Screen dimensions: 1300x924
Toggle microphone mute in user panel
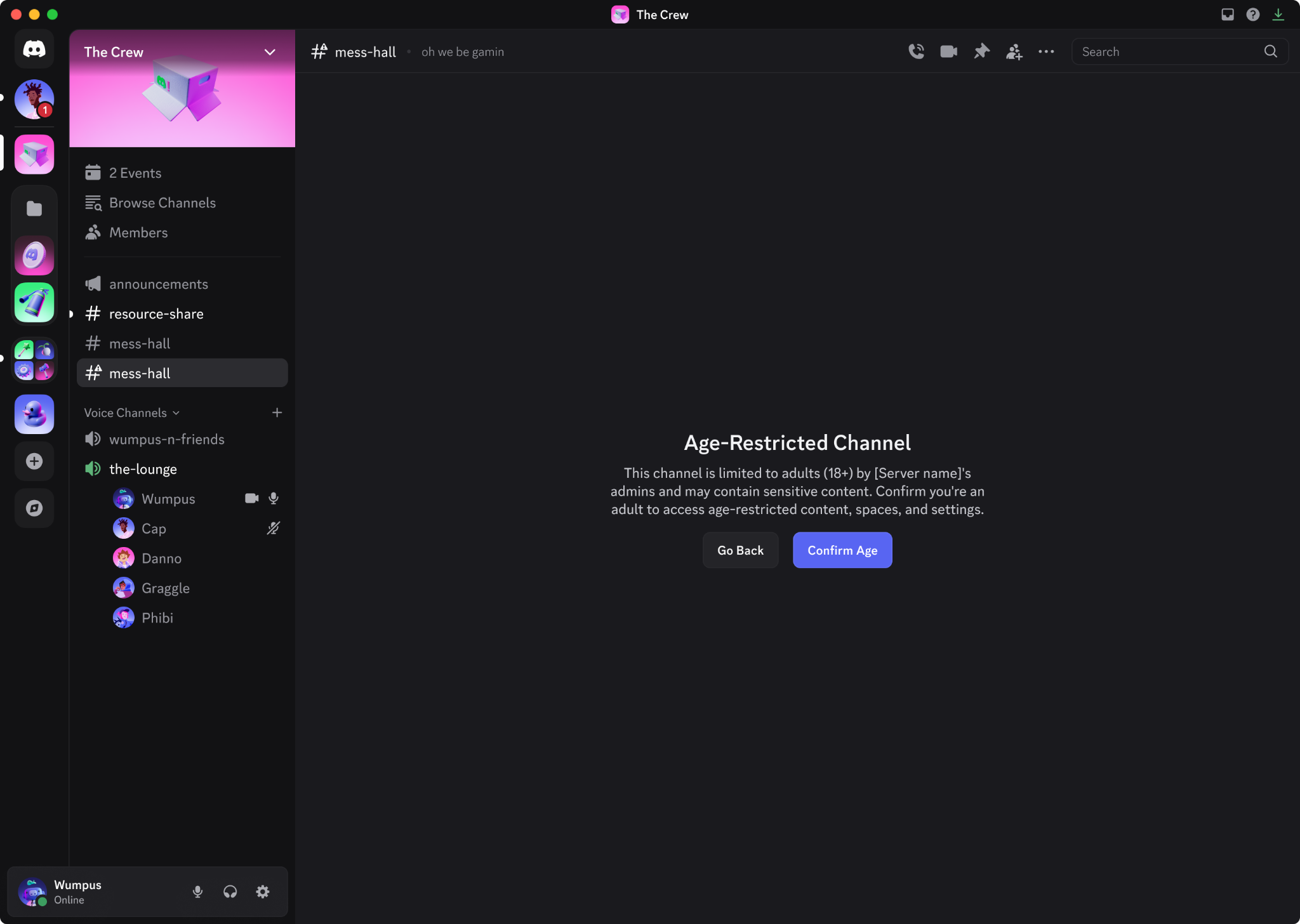click(198, 892)
